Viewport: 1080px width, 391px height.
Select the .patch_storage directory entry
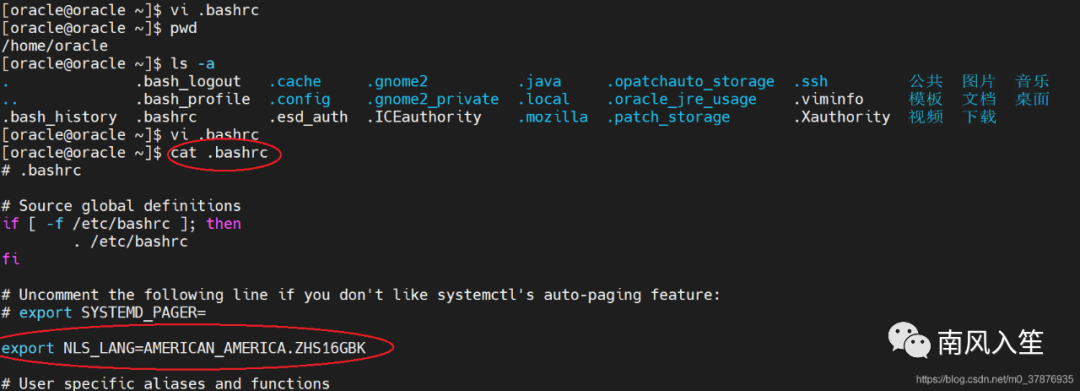[x=668, y=118]
